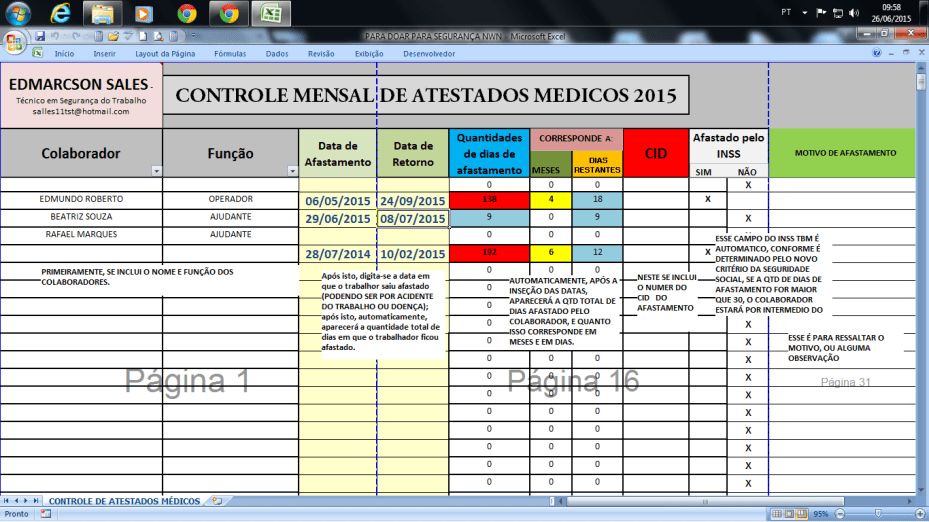Open the Inserir ribbon tab

pos(104,53)
